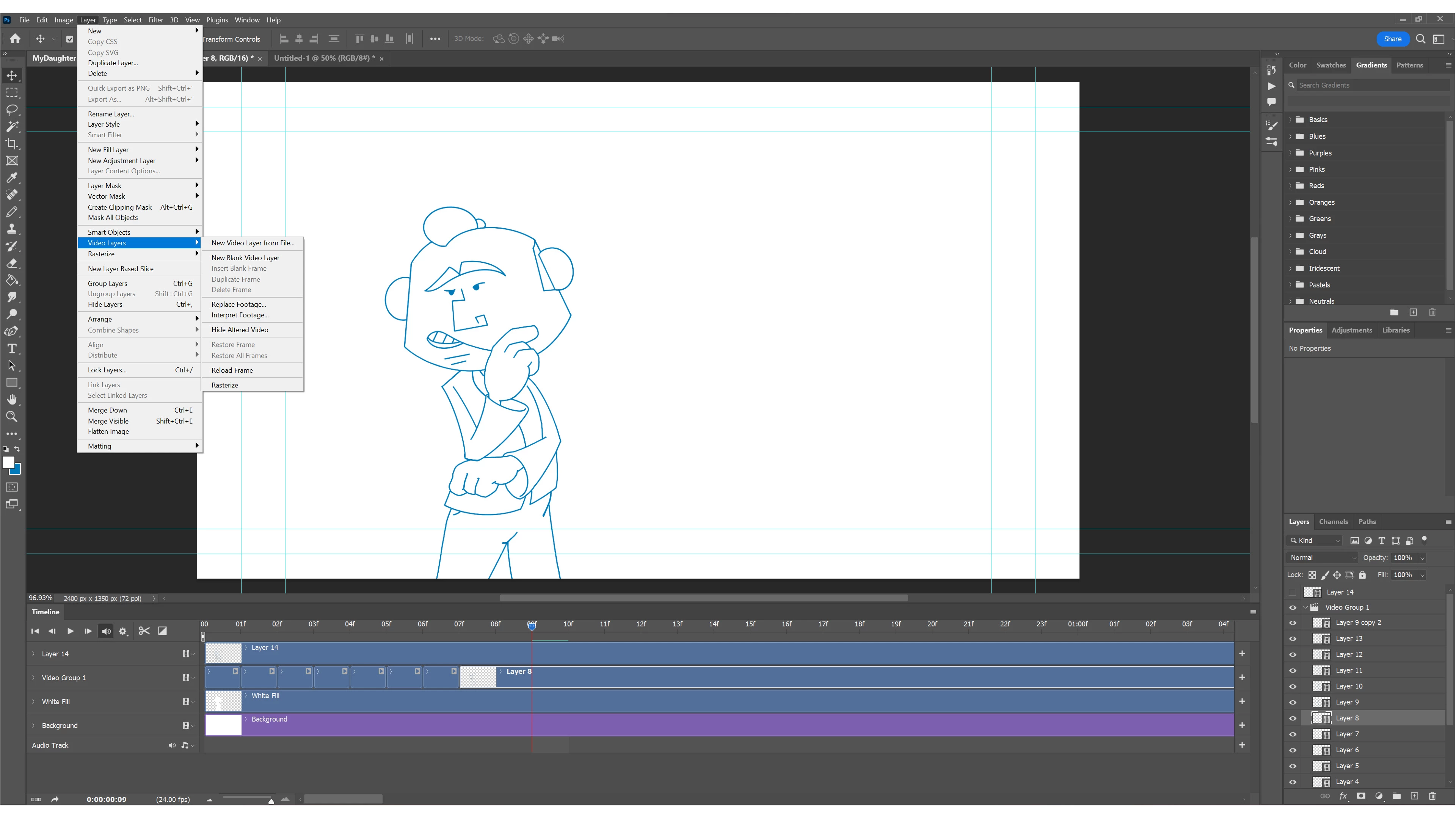The image size is (1456, 819).
Task: Click the Search Gradients input field
Action: click(x=1372, y=85)
